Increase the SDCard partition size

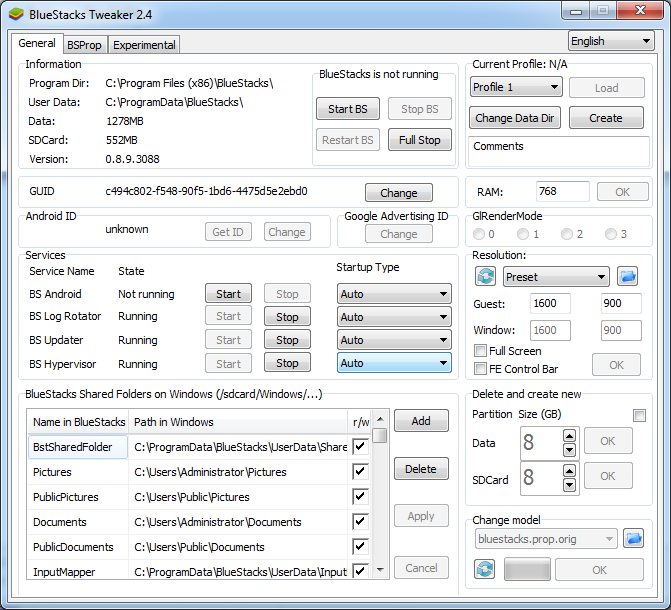click(x=569, y=471)
